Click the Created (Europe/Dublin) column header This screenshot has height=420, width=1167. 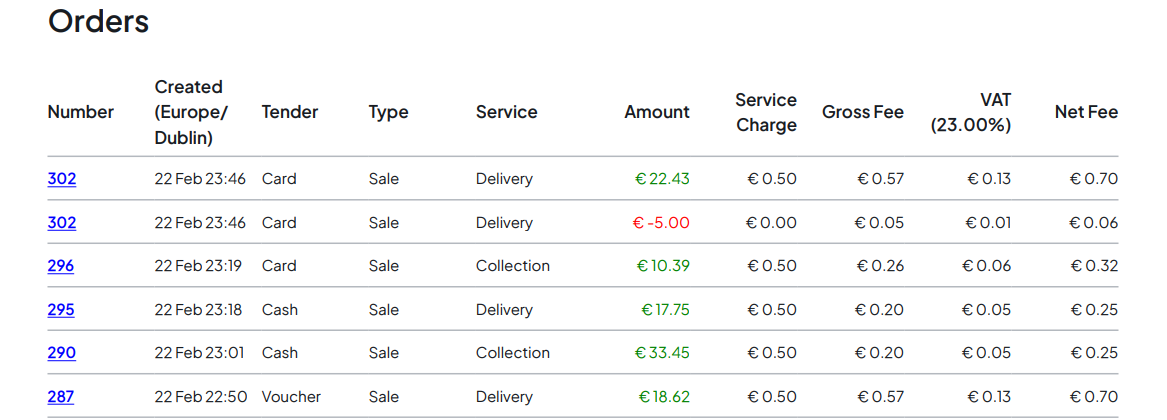pyautogui.click(x=191, y=112)
